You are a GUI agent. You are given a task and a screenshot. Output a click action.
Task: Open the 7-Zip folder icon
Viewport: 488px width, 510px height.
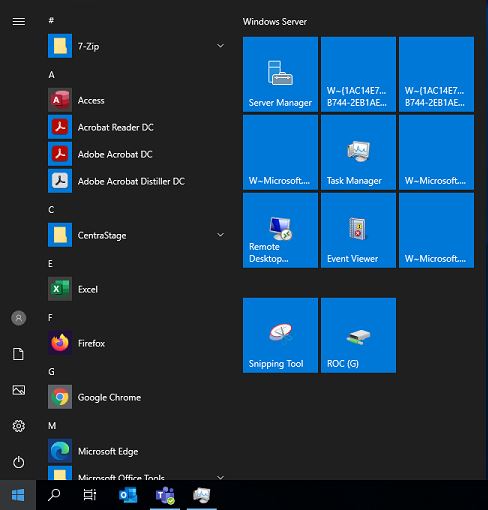pyautogui.click(x=60, y=46)
